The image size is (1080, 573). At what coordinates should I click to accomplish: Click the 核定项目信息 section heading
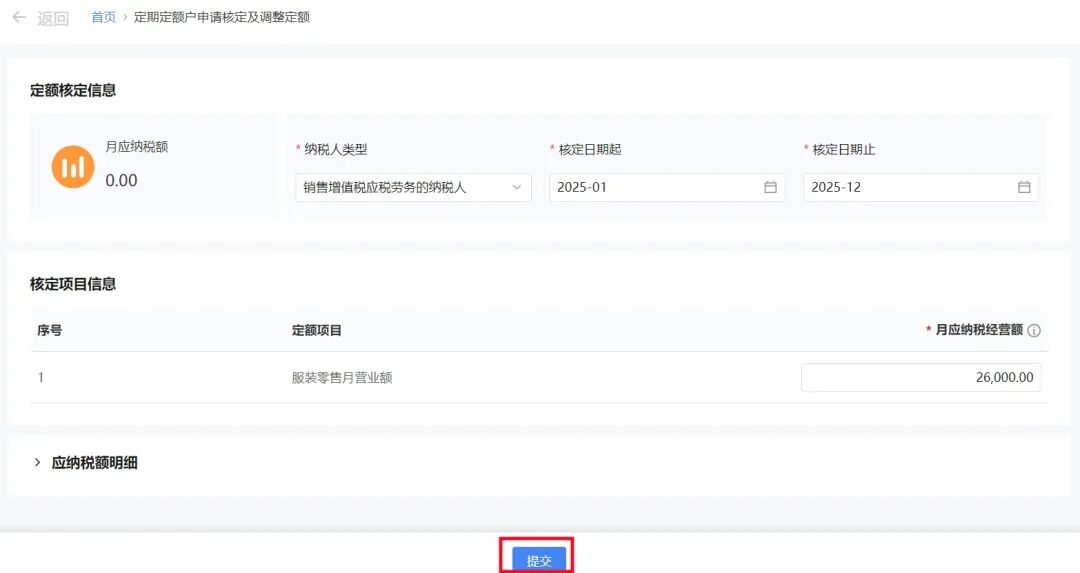coord(73,284)
